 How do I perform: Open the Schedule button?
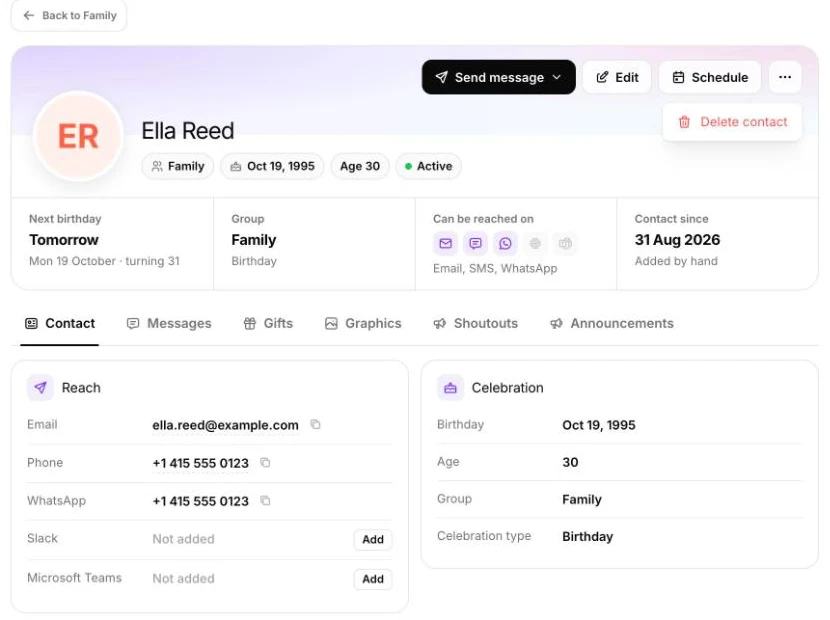coord(709,77)
